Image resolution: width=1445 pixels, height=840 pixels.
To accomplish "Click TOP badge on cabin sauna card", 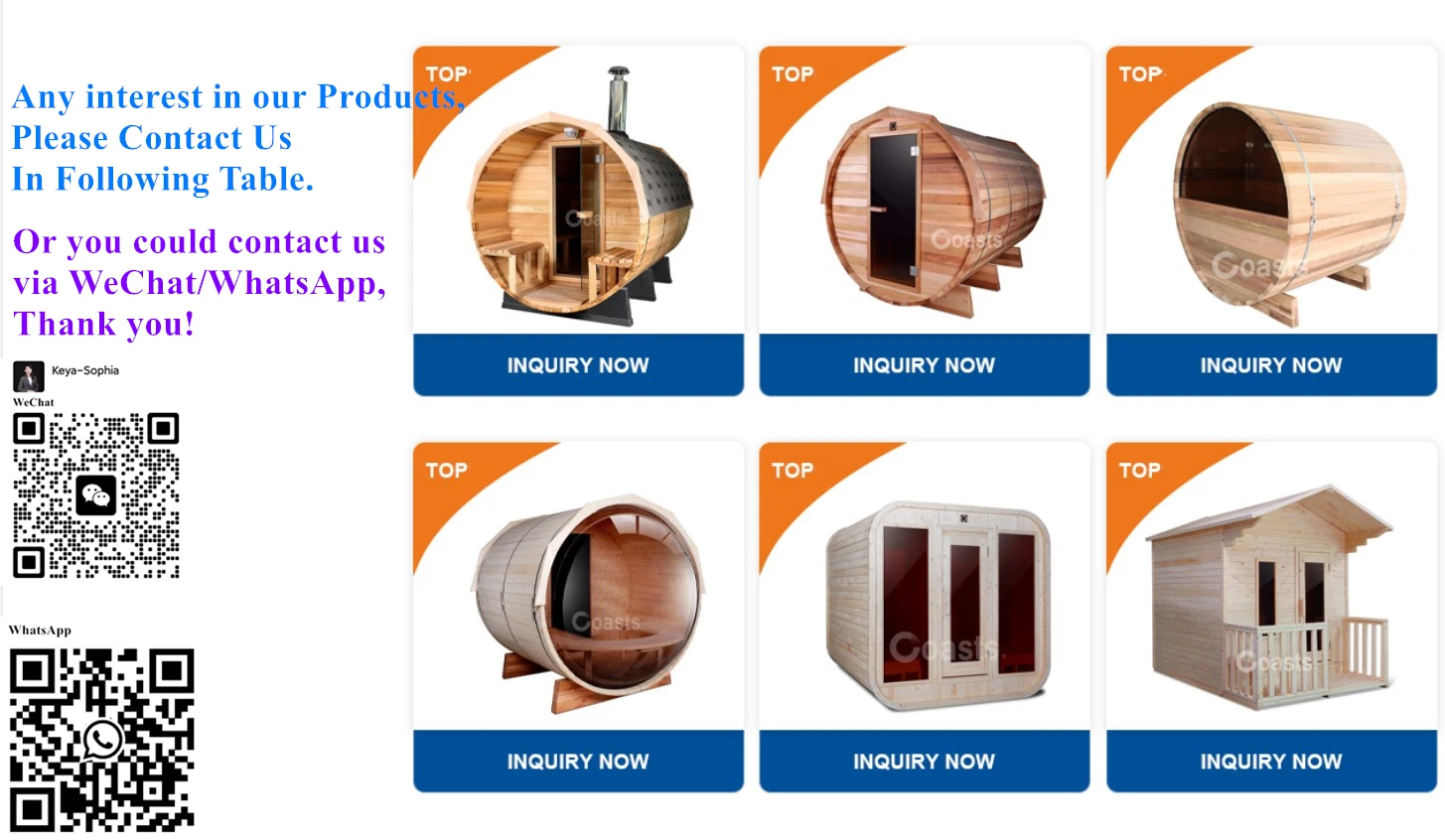I will coord(1140,471).
